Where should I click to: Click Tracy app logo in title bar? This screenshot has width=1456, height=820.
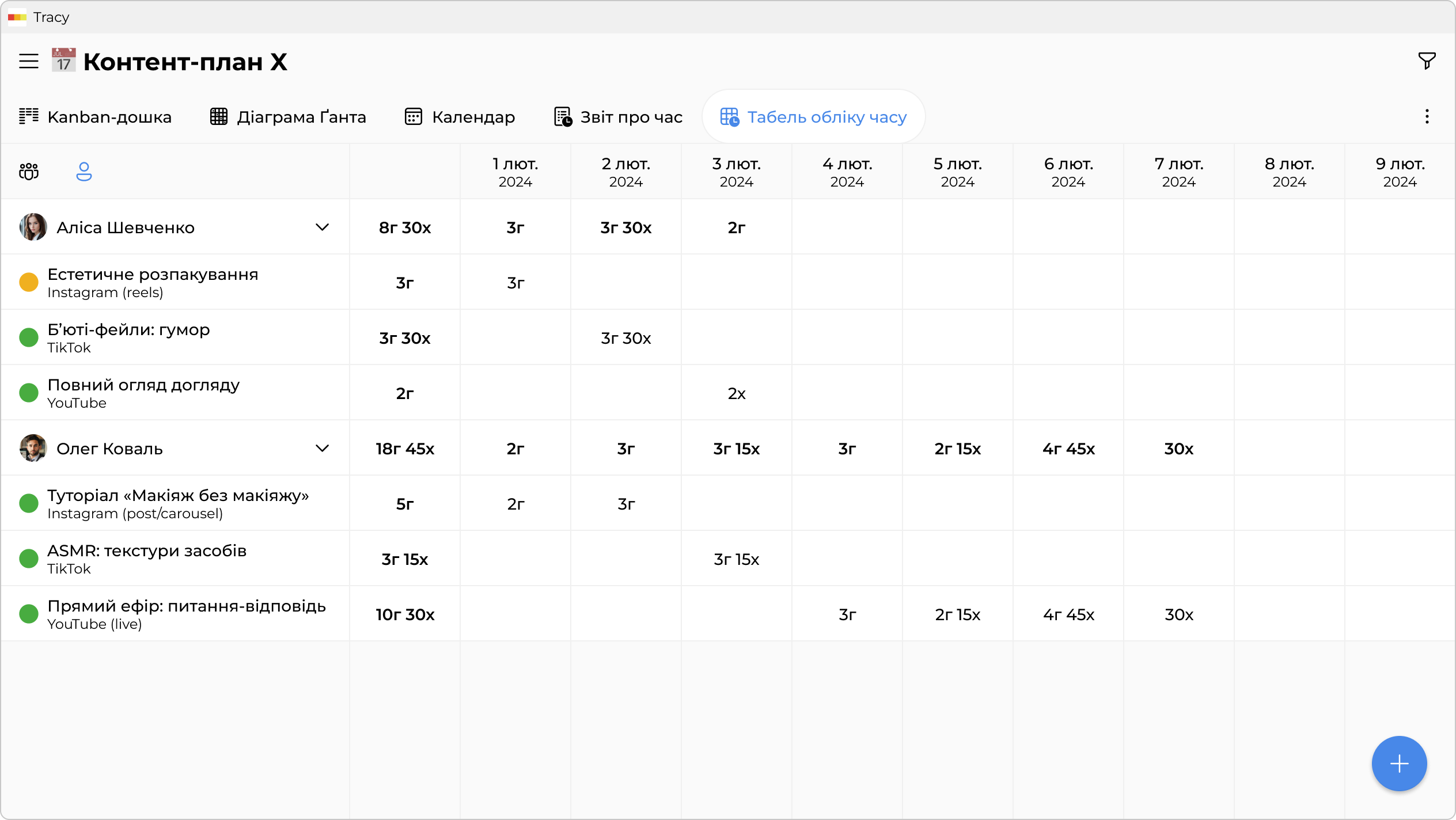17,17
